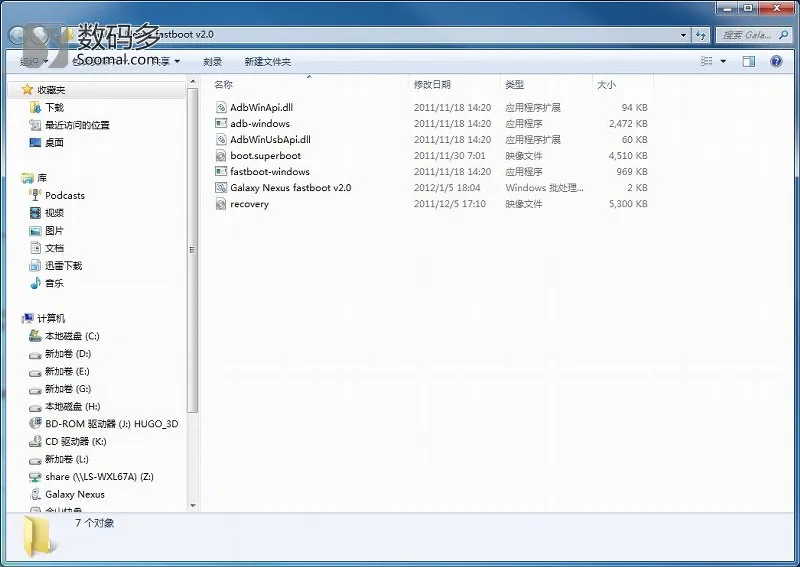
Task: Click the 5,300 KB size value
Action: 628,204
